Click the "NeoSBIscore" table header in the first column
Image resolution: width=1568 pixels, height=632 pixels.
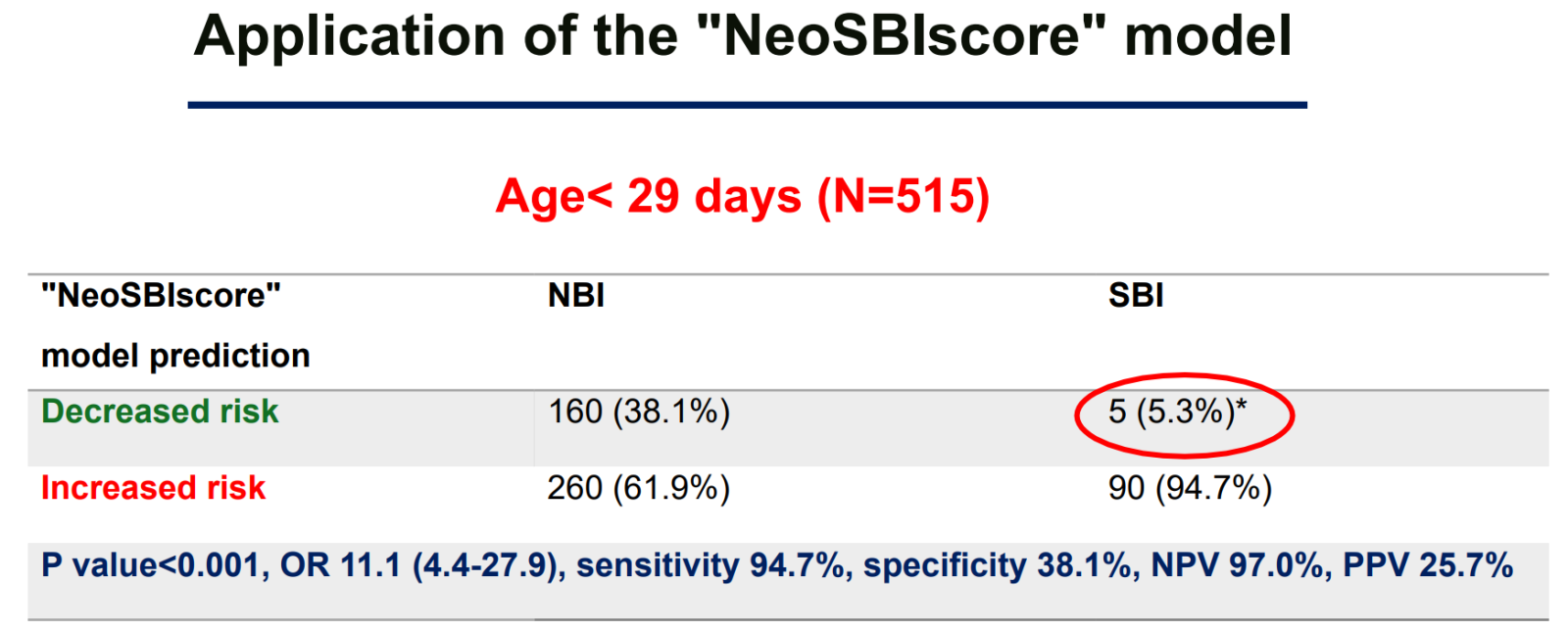click(161, 295)
